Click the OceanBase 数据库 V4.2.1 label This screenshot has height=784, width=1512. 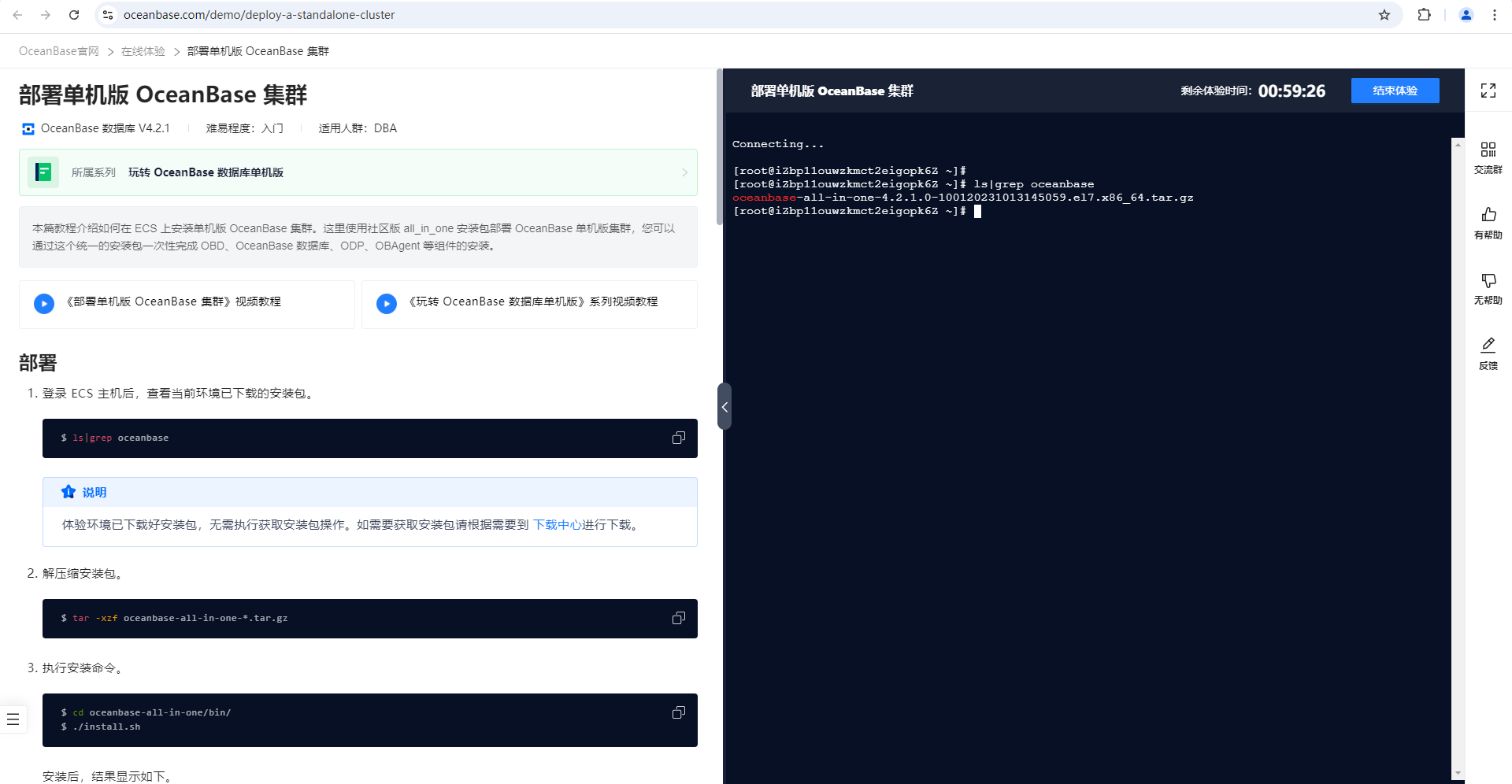[x=106, y=128]
